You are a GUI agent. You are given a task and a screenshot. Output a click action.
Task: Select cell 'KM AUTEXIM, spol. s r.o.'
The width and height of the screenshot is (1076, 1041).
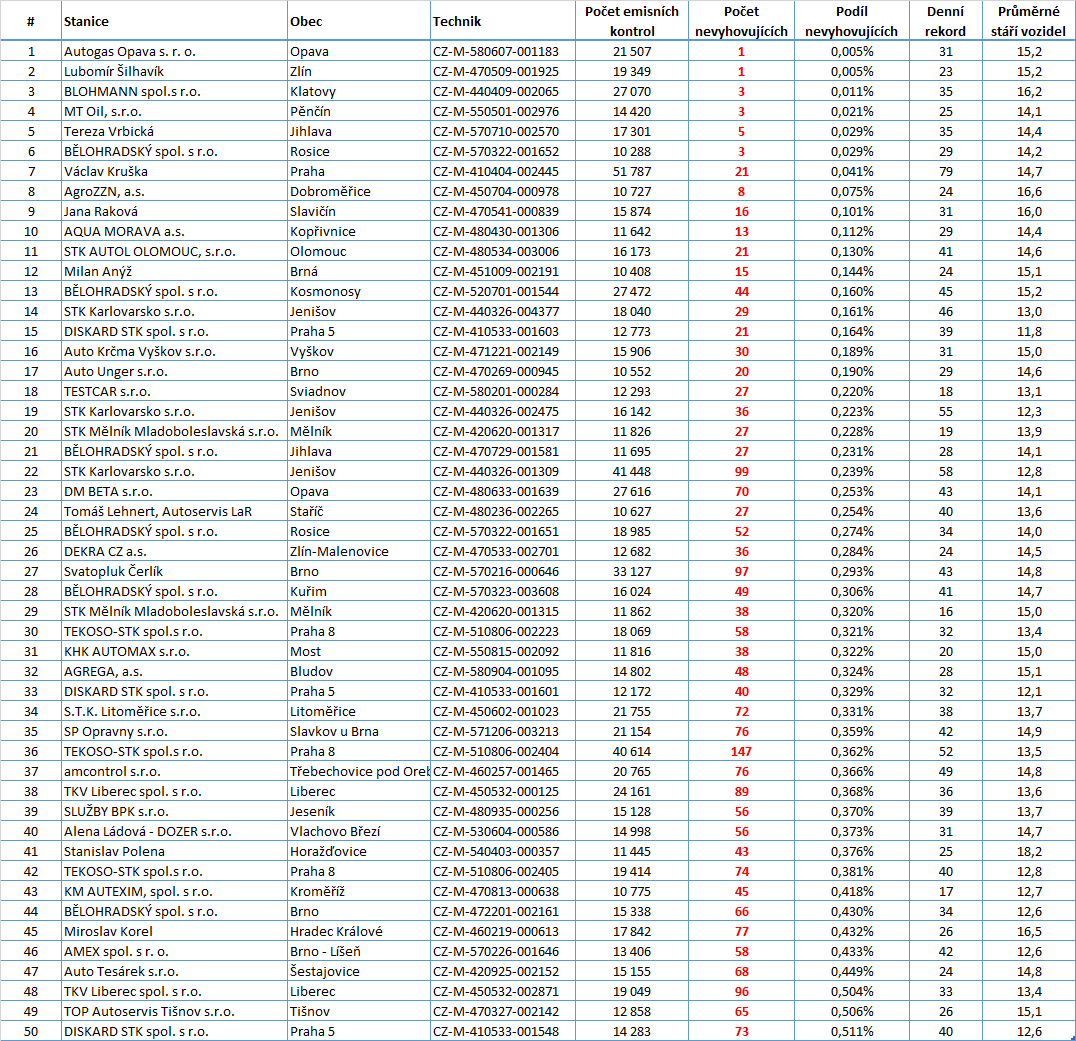pyautogui.click(x=174, y=891)
